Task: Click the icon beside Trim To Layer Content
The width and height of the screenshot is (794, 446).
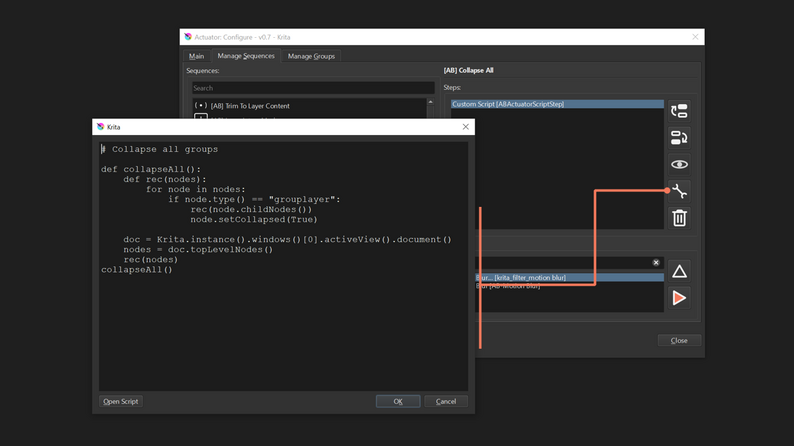Action: pyautogui.click(x=201, y=105)
